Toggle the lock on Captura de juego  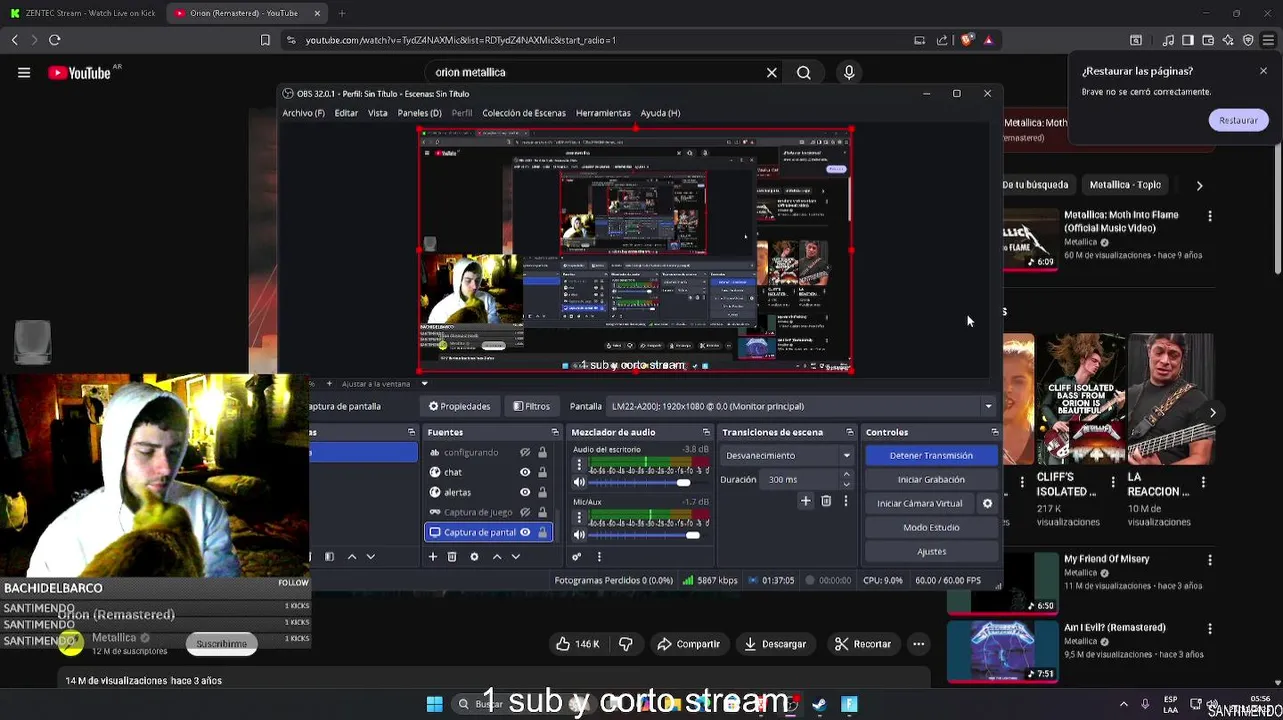pyautogui.click(x=542, y=512)
